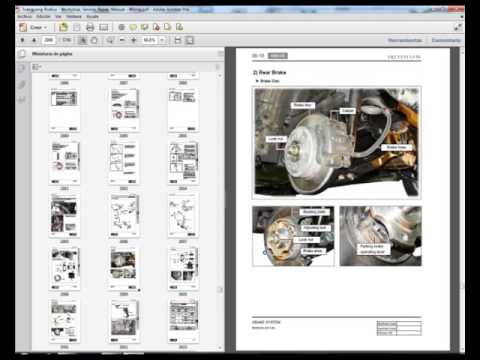The height and width of the screenshot is (360, 480).
Task: Click the print icon
Action: 90,27
